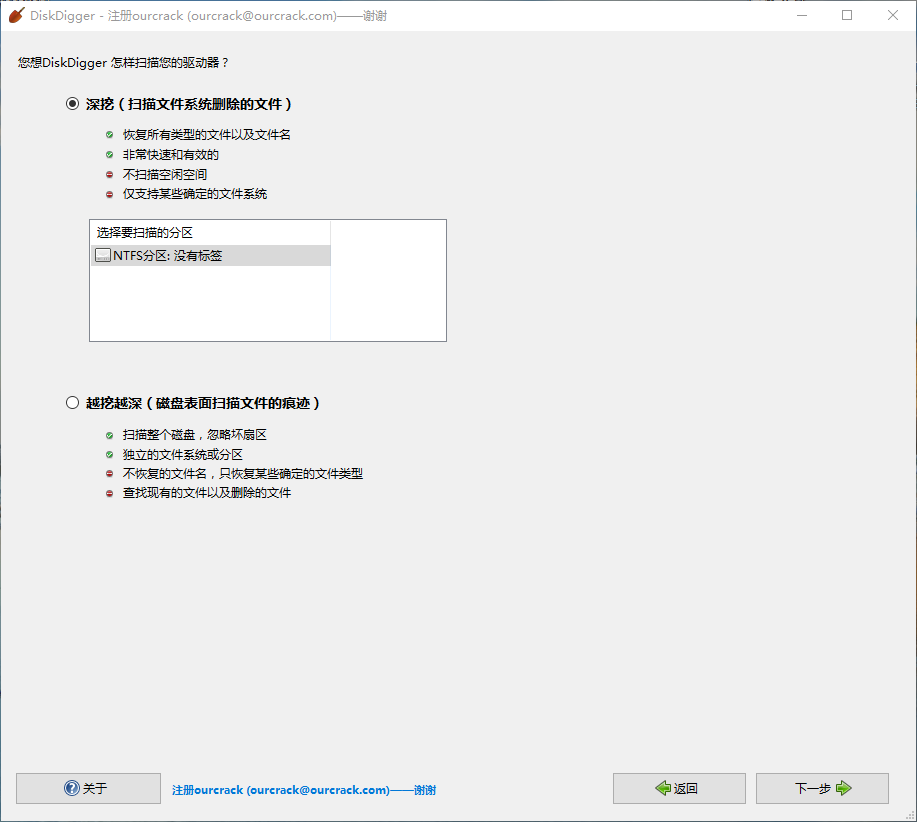Open the 关于 about button

point(88,789)
